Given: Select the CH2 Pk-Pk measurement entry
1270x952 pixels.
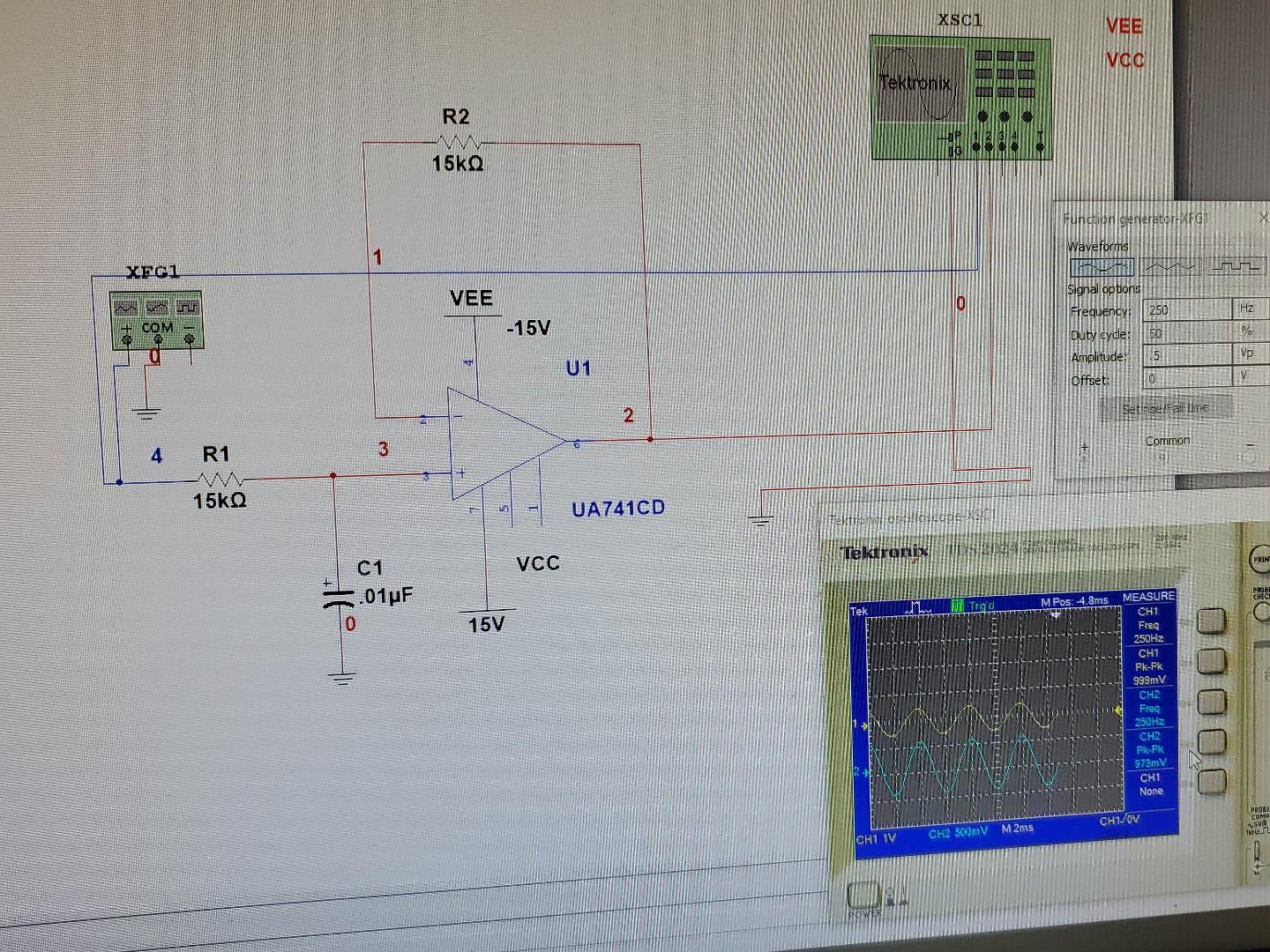Looking at the screenshot, I should click(x=1151, y=748).
